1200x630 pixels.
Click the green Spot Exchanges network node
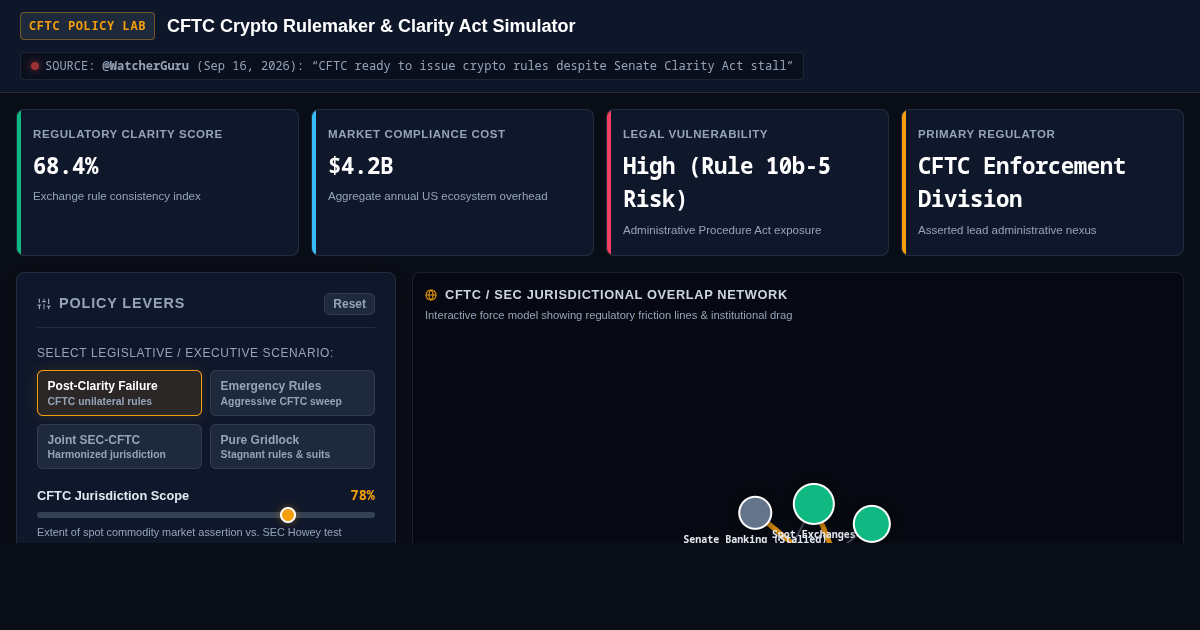click(x=814, y=504)
